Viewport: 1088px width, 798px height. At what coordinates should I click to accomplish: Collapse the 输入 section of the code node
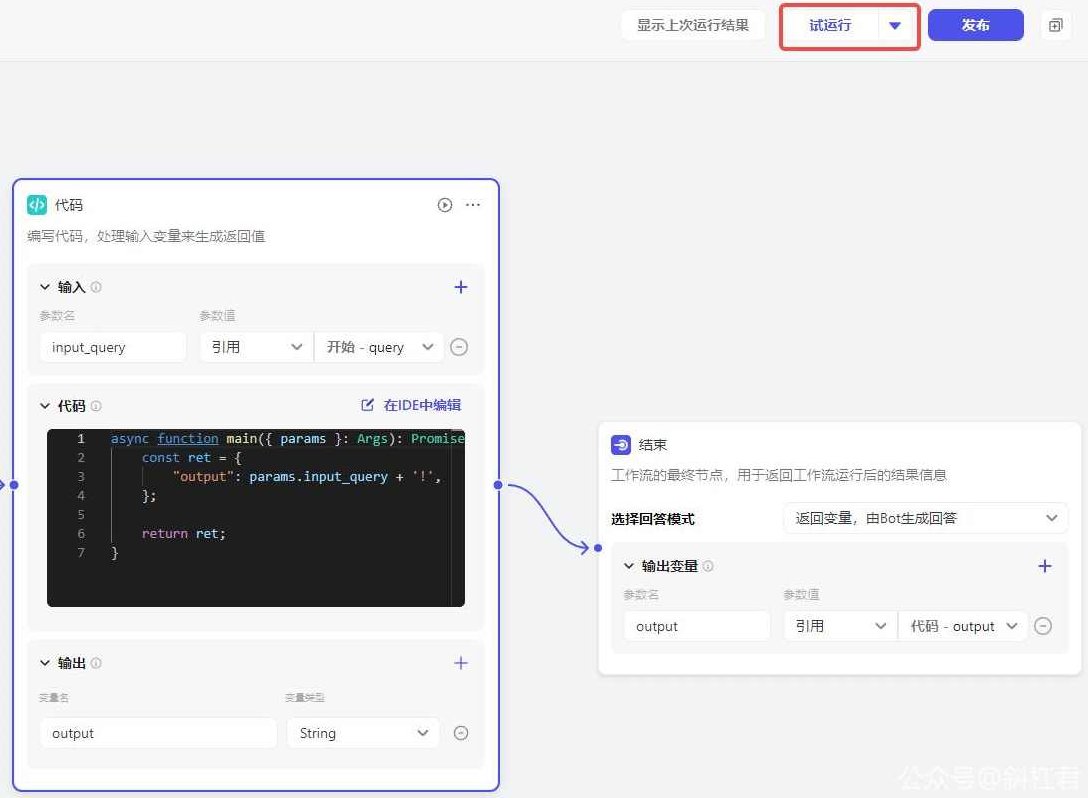coord(44,287)
